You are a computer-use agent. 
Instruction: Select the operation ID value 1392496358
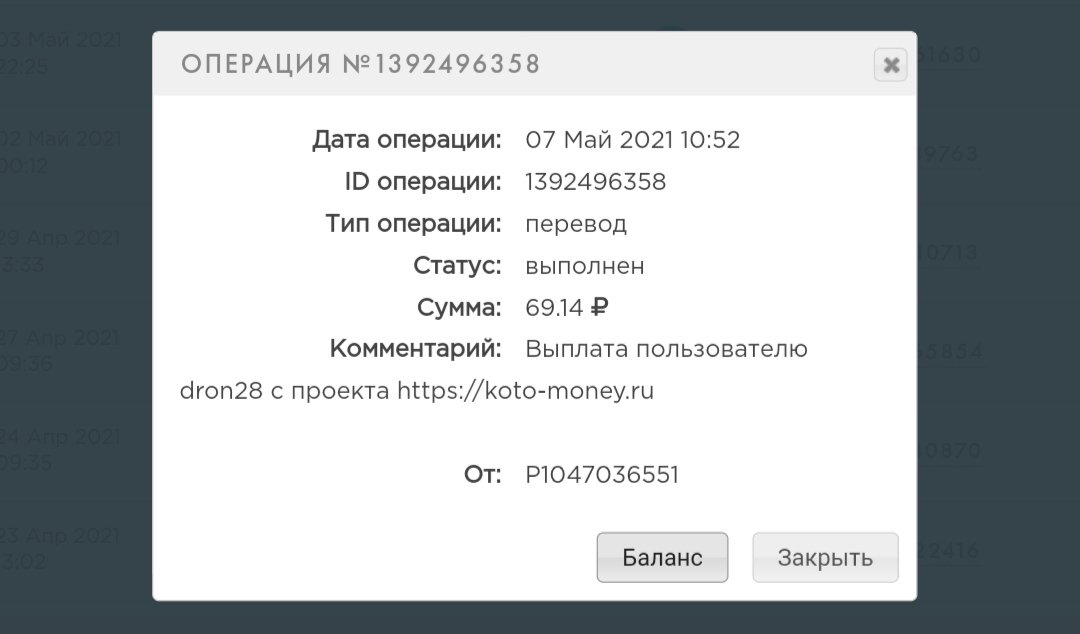click(x=595, y=182)
